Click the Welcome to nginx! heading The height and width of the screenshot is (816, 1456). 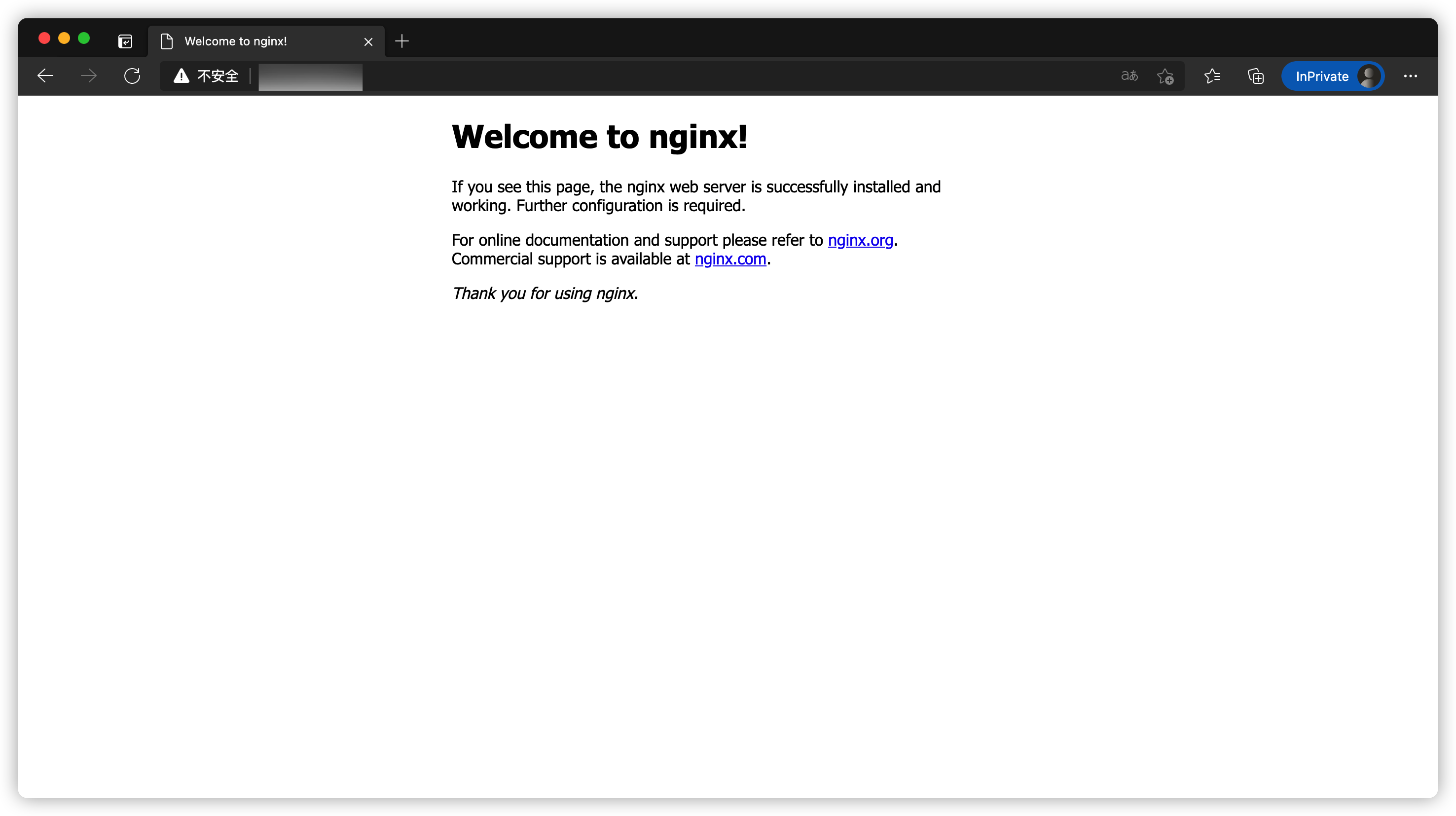pyautogui.click(x=600, y=137)
